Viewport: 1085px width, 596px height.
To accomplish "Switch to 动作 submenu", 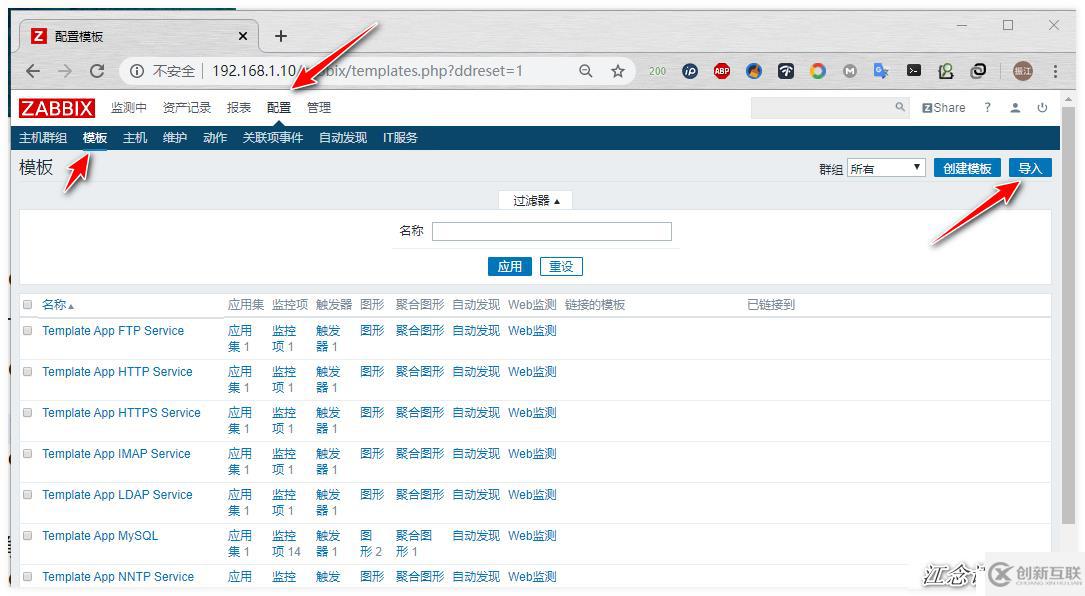I will coord(215,138).
